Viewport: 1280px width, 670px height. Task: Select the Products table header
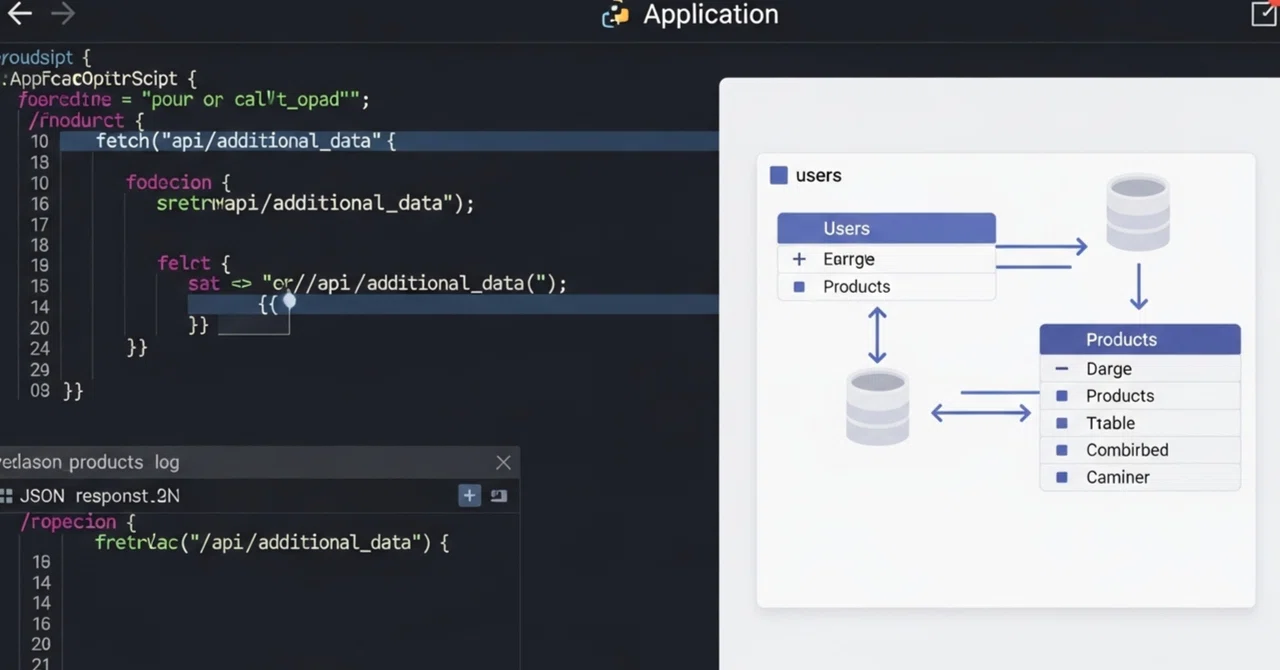[1140, 339]
